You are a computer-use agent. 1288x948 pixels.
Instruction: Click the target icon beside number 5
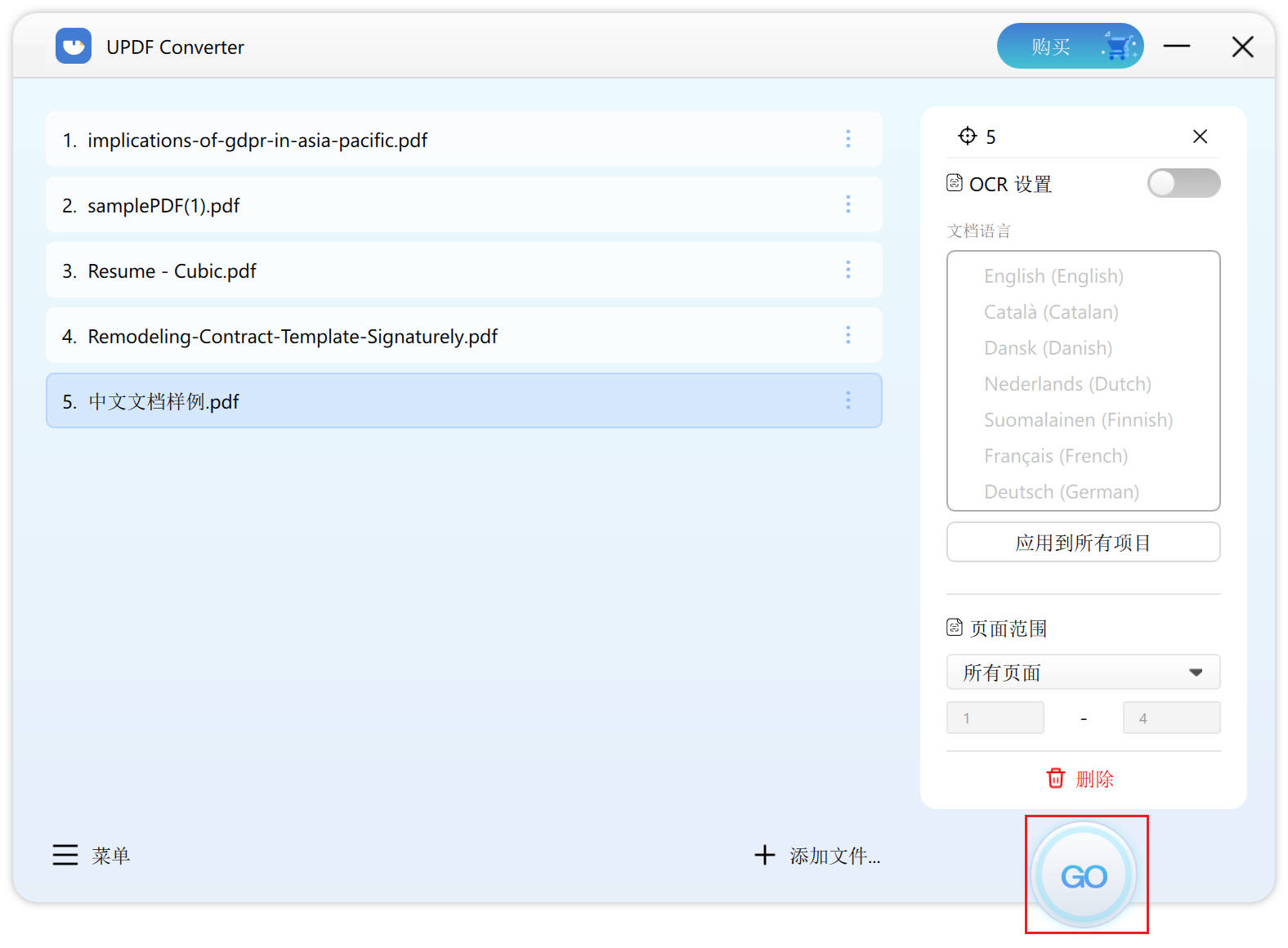click(968, 136)
